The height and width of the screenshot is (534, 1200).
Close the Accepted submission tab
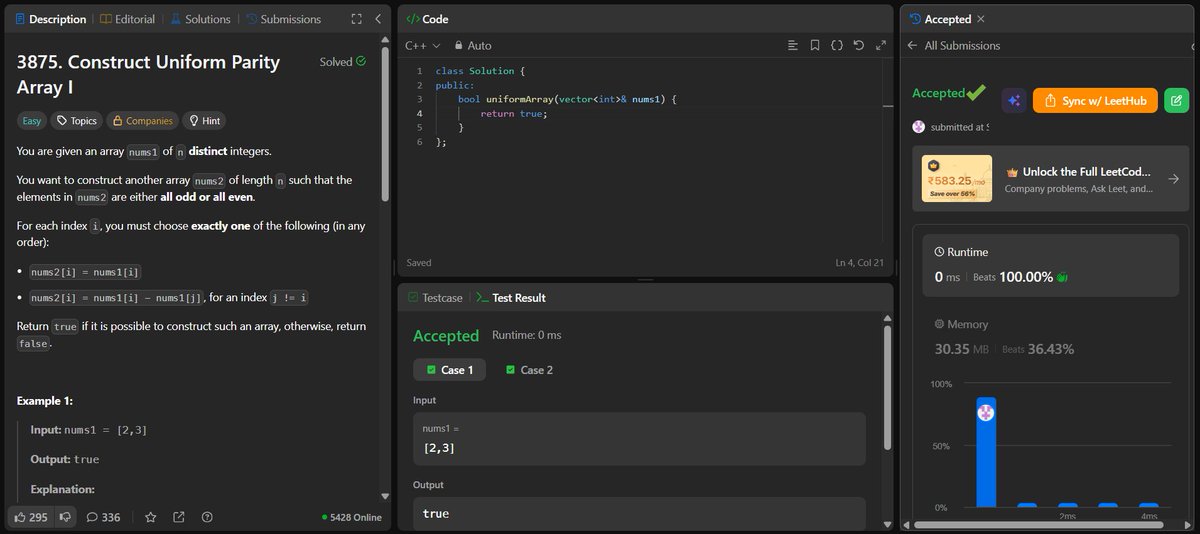click(x=980, y=19)
